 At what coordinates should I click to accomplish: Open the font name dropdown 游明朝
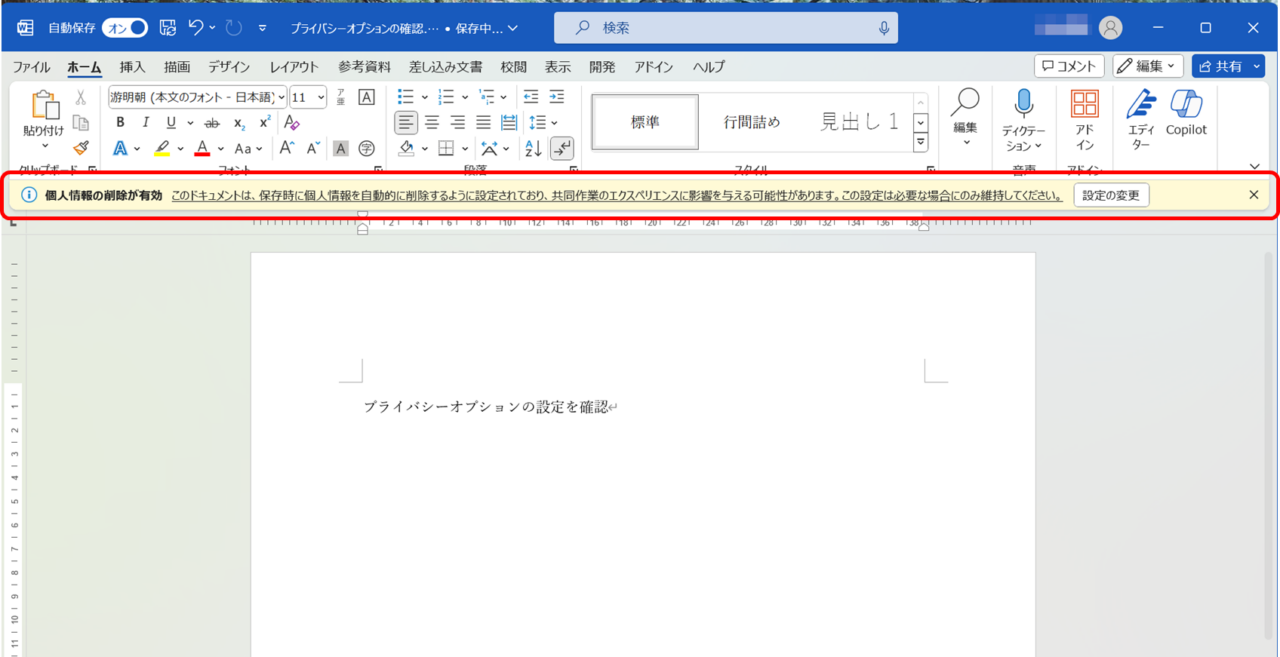click(x=280, y=97)
